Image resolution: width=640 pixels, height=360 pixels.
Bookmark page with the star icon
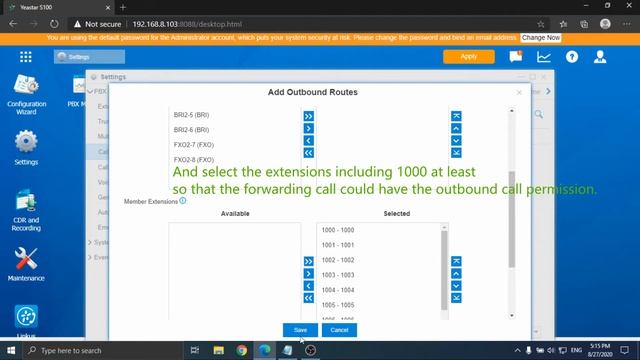(541, 24)
